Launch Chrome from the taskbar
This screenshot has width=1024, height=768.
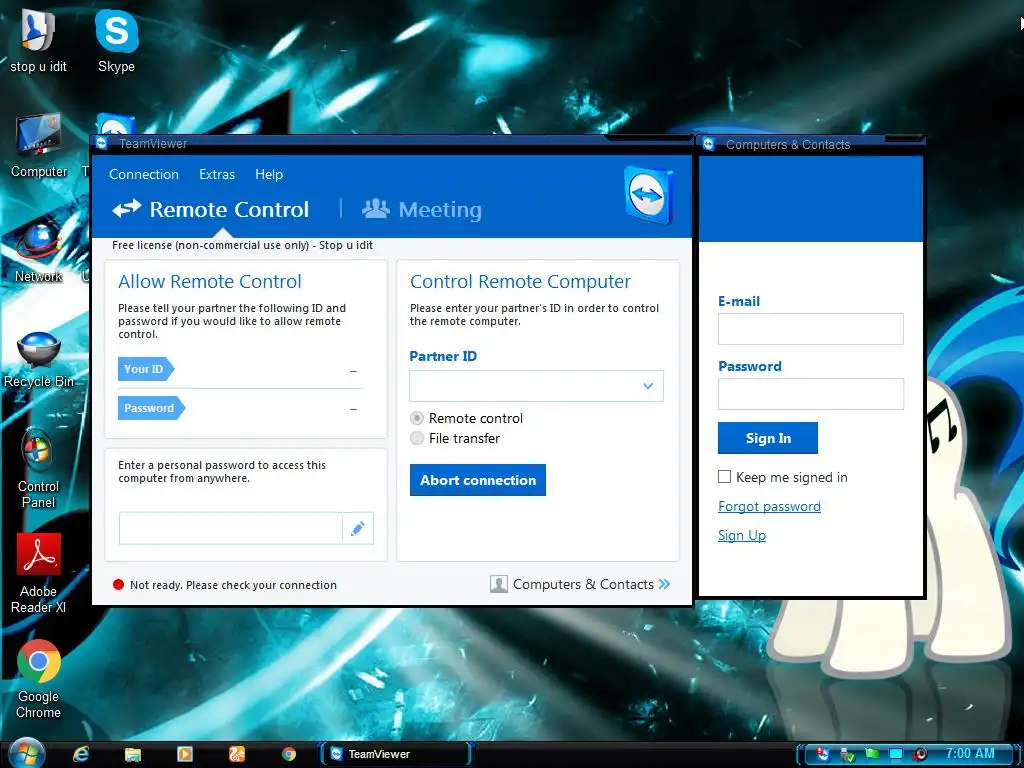point(289,754)
